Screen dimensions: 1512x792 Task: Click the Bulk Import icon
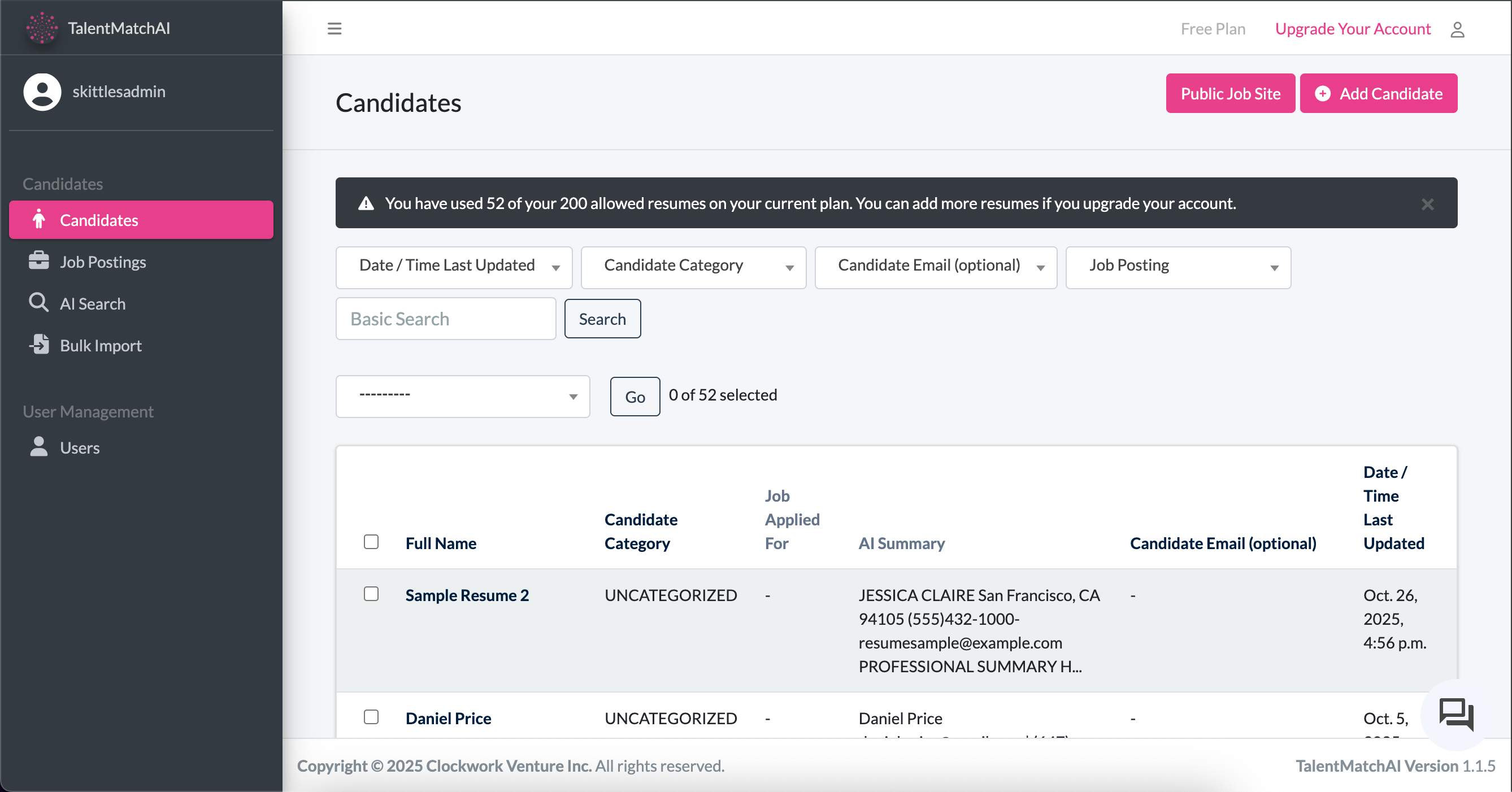pyautogui.click(x=39, y=345)
